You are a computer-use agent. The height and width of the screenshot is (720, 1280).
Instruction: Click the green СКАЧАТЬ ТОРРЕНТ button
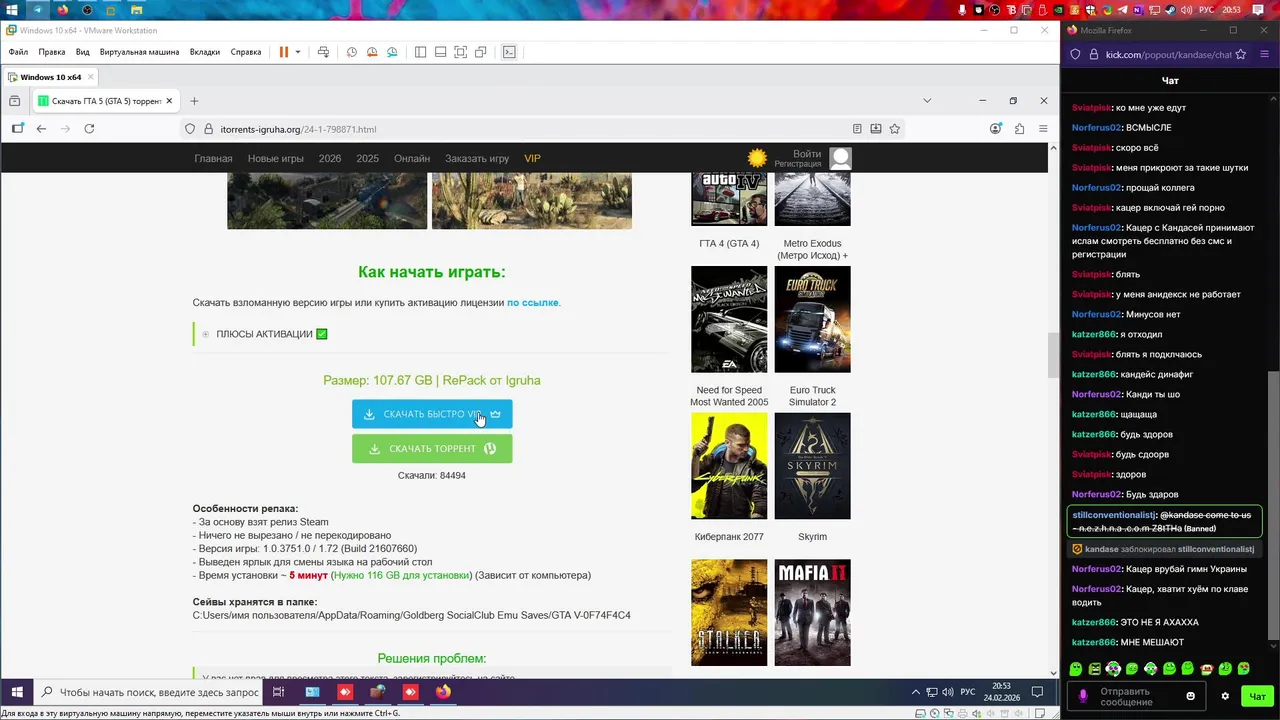[x=432, y=449]
